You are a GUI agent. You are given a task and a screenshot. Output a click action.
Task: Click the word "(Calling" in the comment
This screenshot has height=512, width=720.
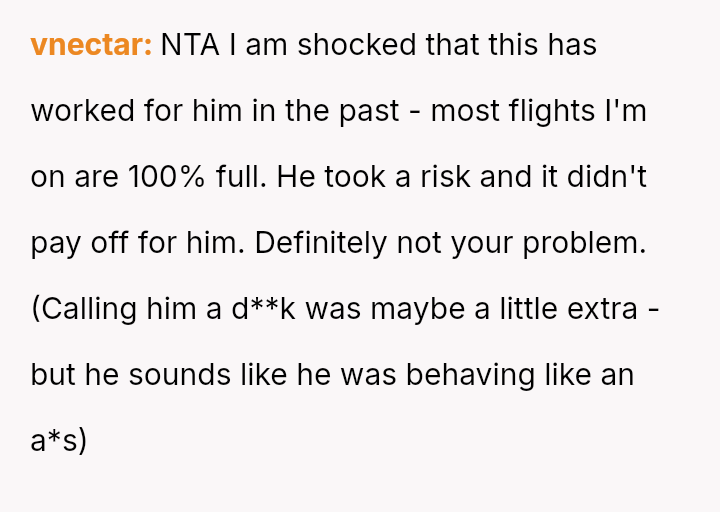[x=84, y=309]
